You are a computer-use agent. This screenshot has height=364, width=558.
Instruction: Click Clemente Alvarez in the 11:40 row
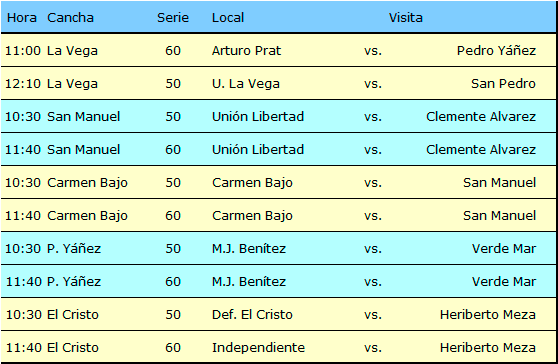(481, 150)
